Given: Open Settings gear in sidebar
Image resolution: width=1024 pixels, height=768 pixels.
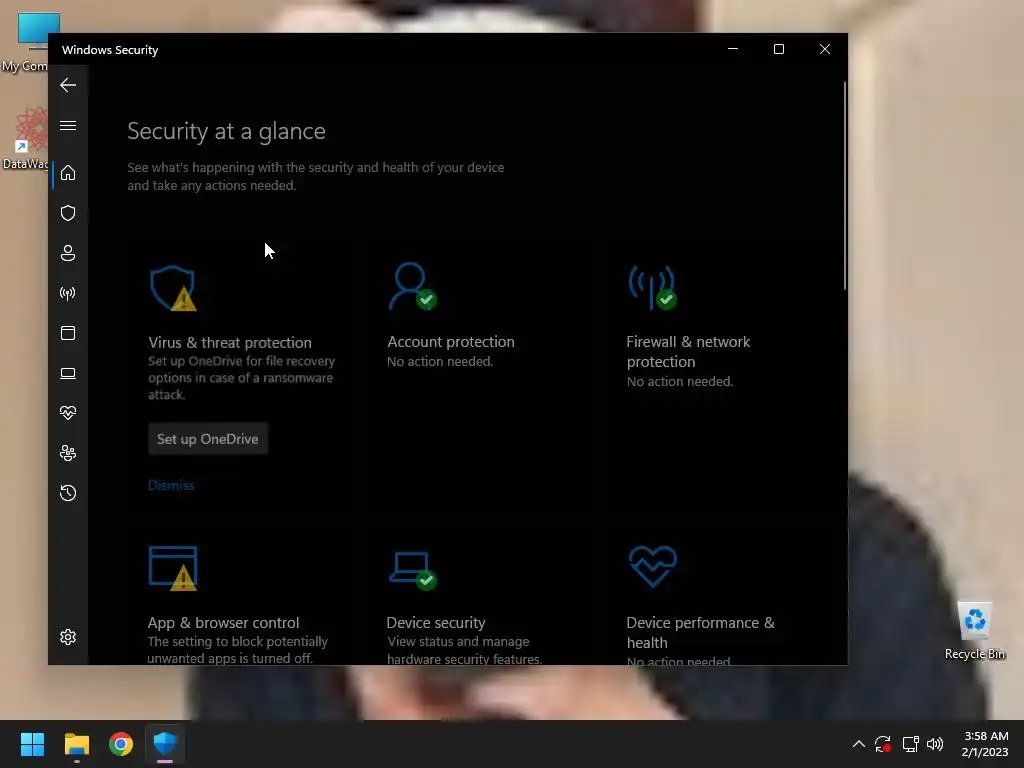Looking at the screenshot, I should (68, 637).
